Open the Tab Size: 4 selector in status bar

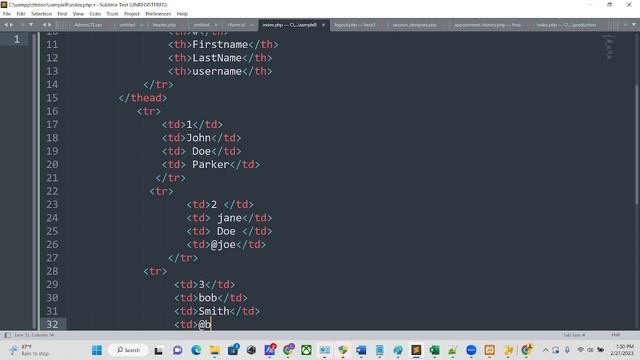pyautogui.click(x=574, y=335)
